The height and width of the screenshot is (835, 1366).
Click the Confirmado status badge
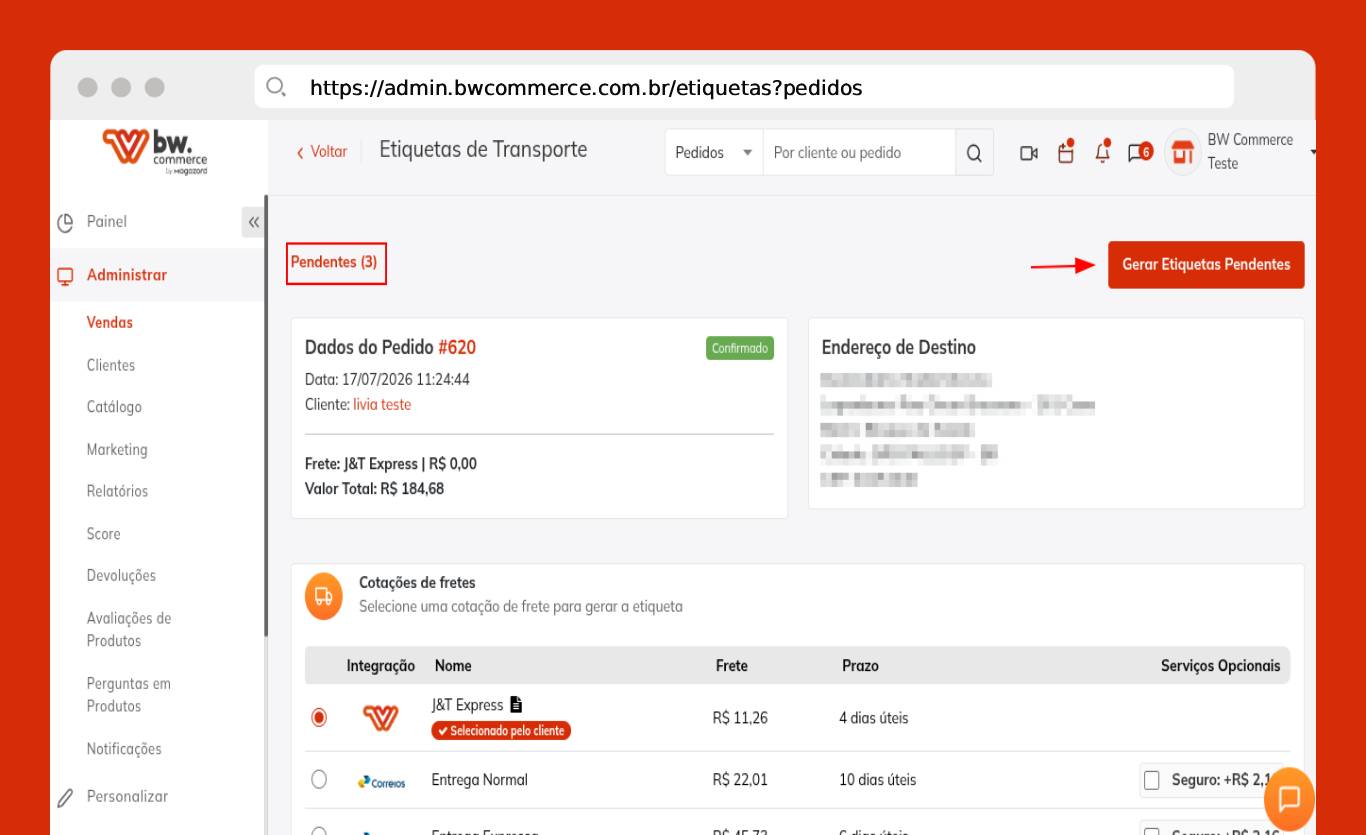[x=740, y=348]
